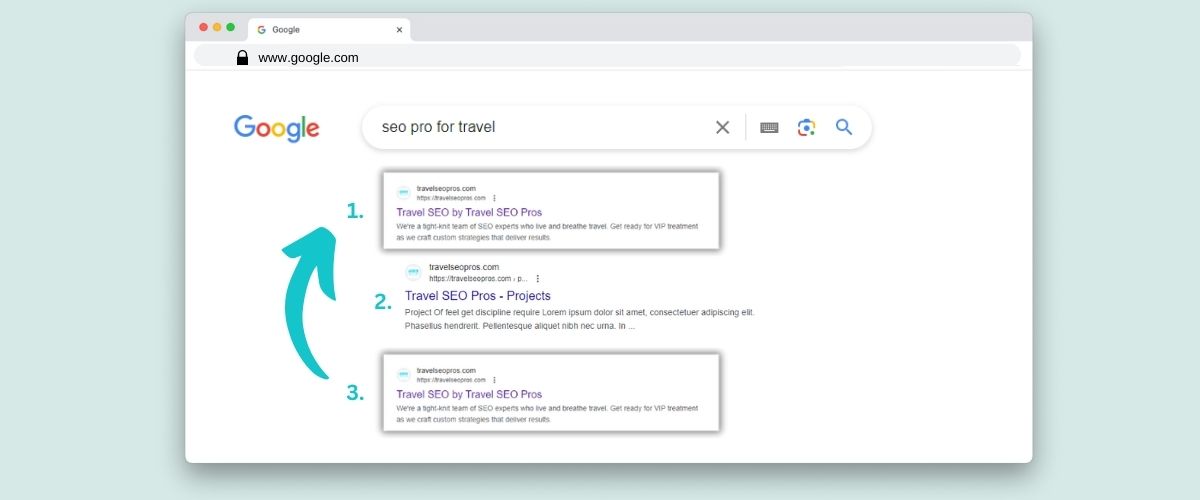Switch to the Google tab
Screen dimensions: 1200x500
coord(329,30)
